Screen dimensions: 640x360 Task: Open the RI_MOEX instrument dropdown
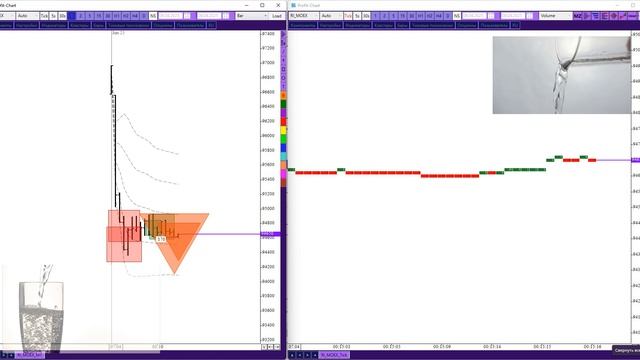pyautogui.click(x=304, y=16)
